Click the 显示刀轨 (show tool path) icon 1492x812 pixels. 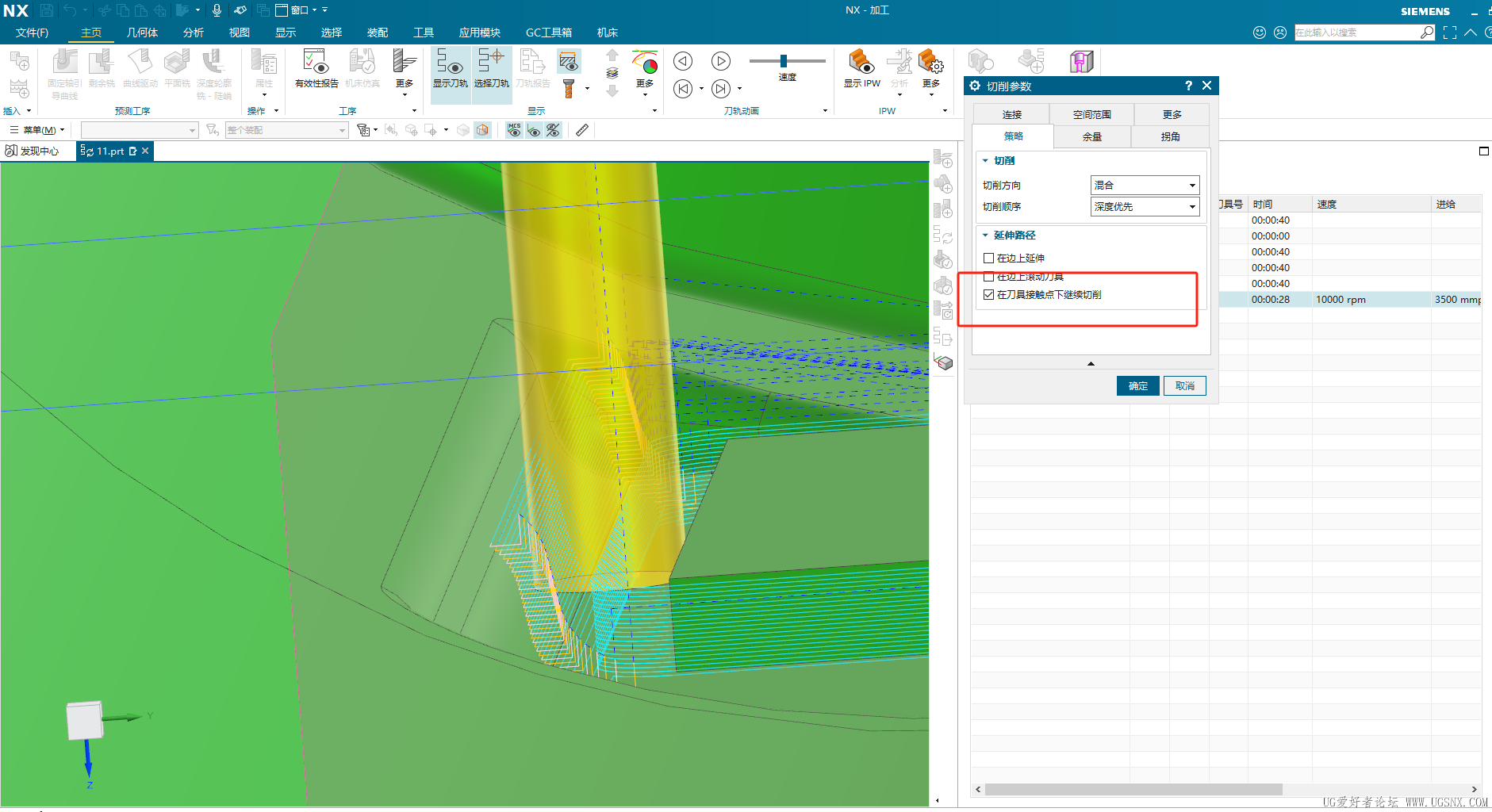pos(450,63)
